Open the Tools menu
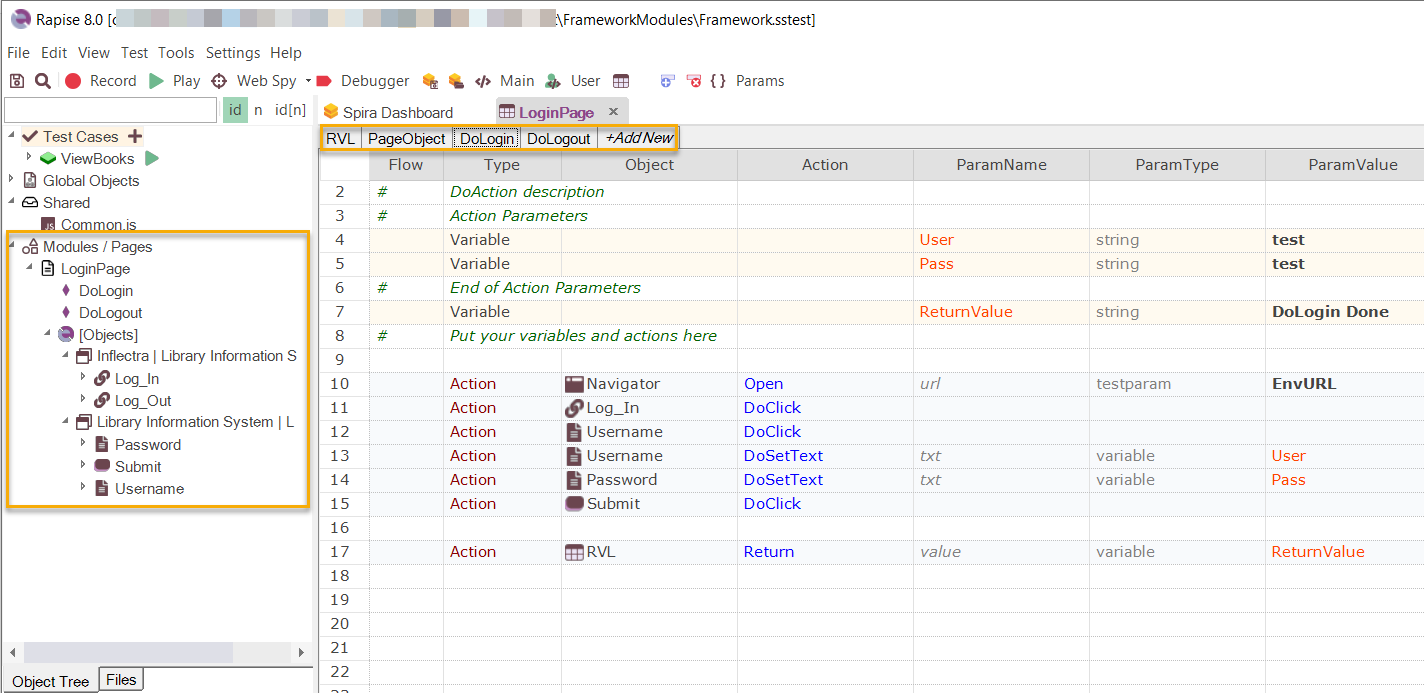 click(x=176, y=53)
